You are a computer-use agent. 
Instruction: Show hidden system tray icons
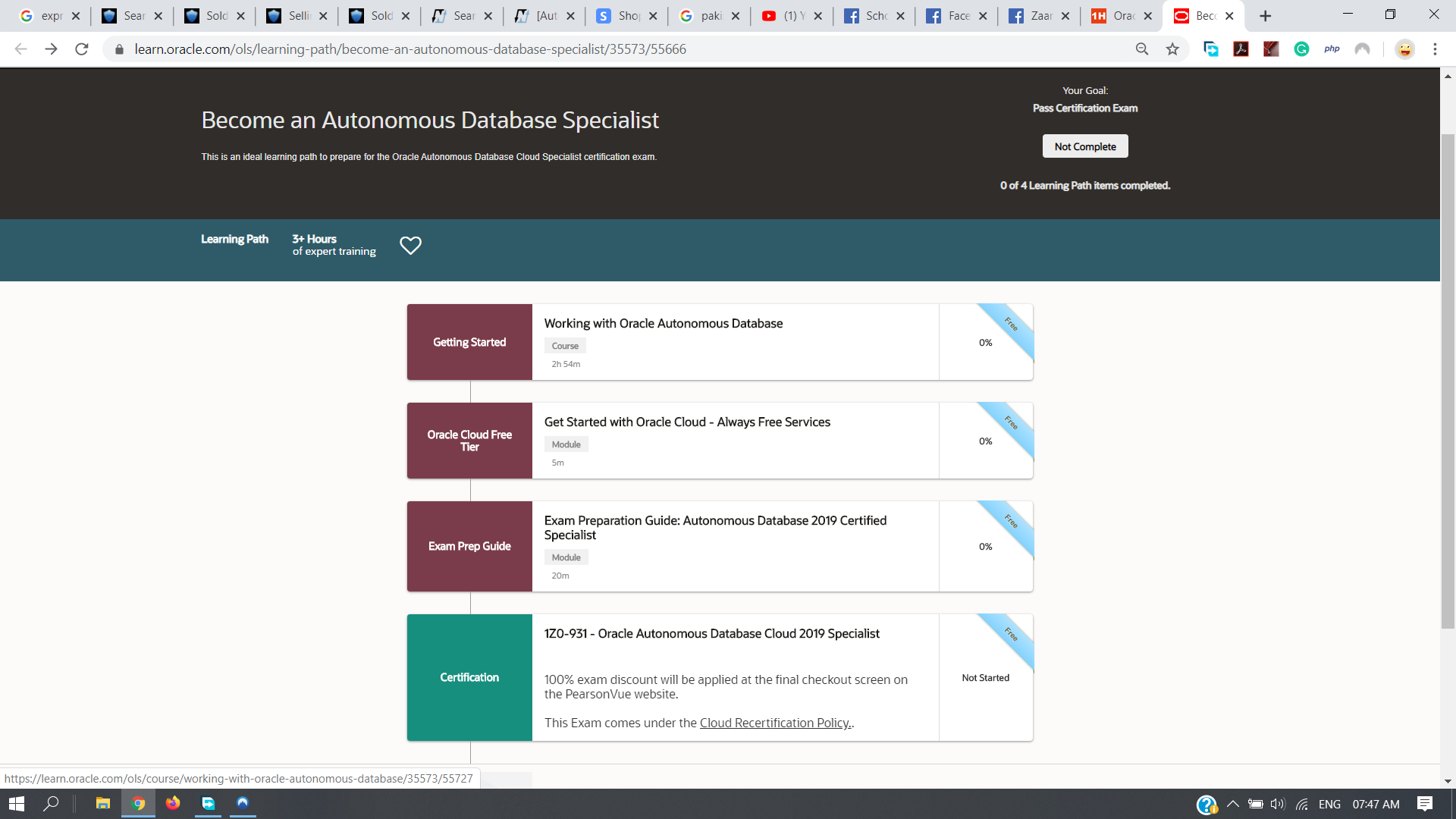point(1232,804)
